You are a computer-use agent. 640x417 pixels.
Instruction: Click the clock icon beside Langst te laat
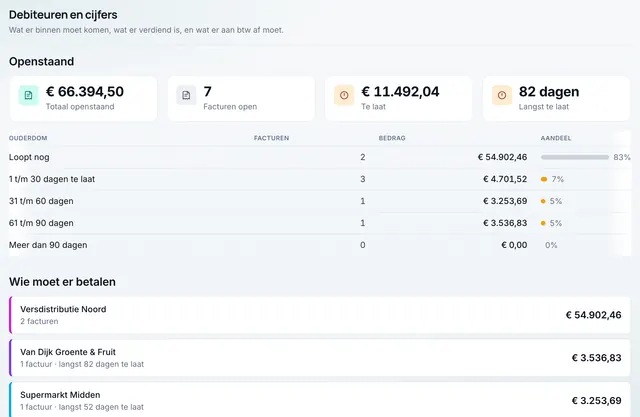pos(502,95)
